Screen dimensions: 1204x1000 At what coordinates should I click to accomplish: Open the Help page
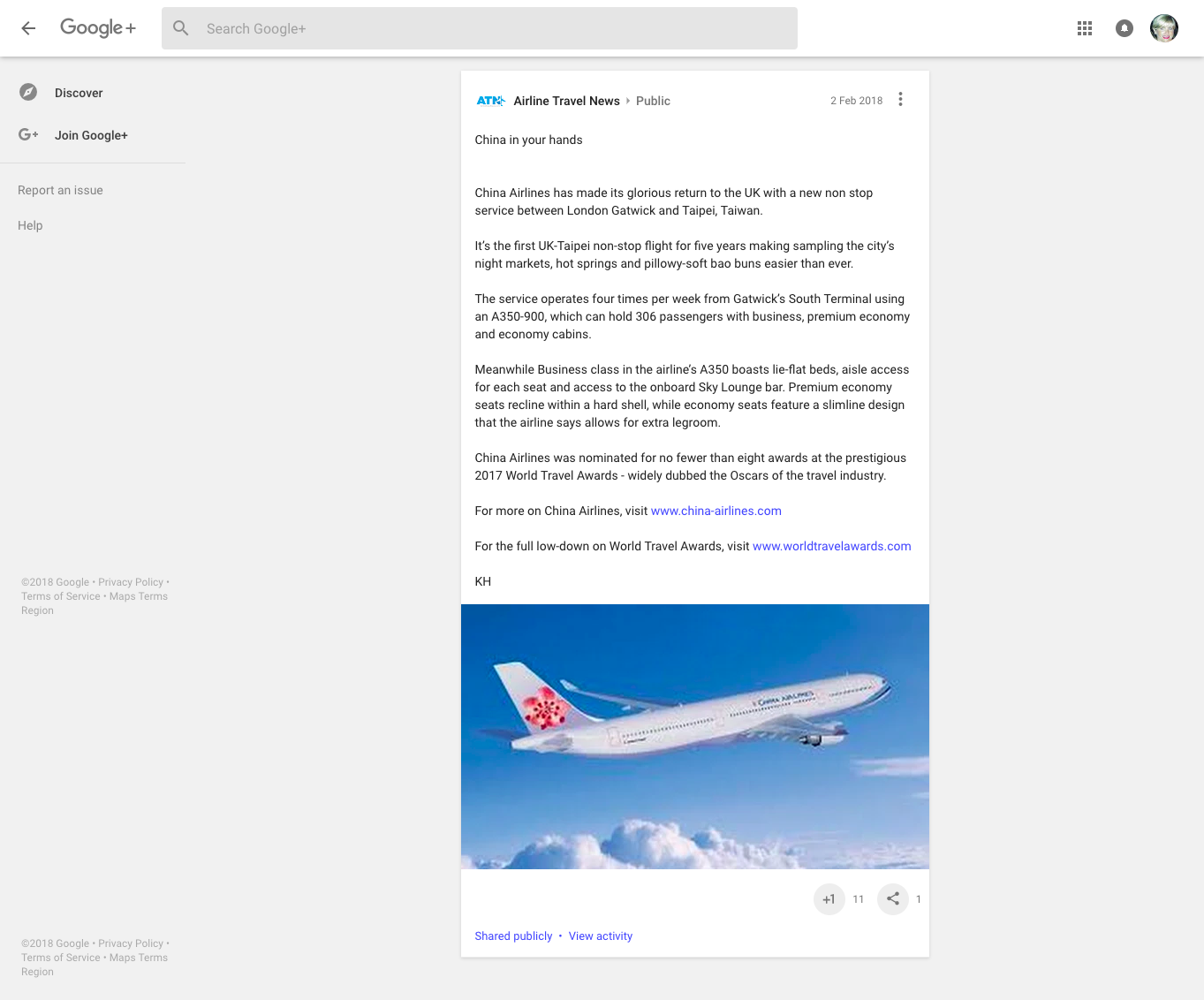click(30, 225)
